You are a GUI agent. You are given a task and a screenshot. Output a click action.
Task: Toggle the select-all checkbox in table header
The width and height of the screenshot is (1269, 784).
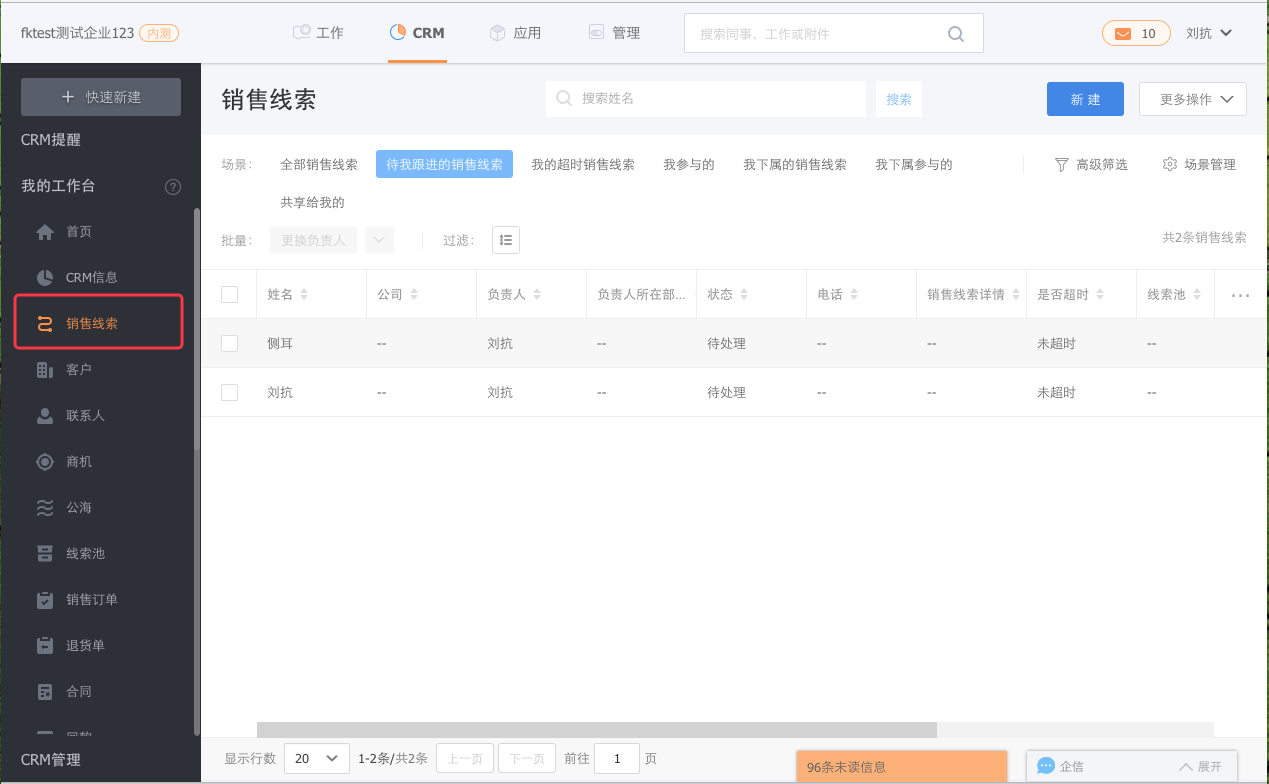tap(230, 294)
